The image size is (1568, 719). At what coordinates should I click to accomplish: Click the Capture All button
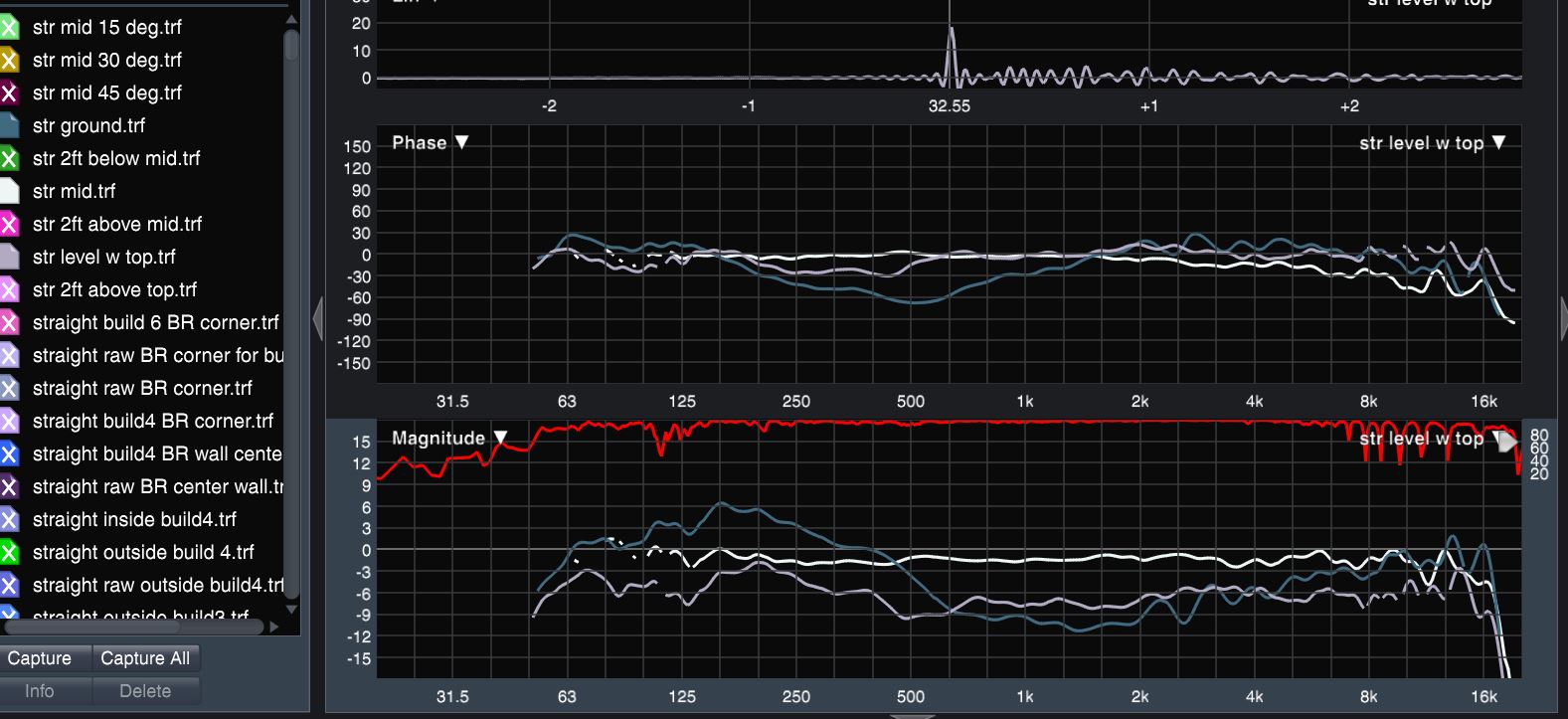point(145,658)
